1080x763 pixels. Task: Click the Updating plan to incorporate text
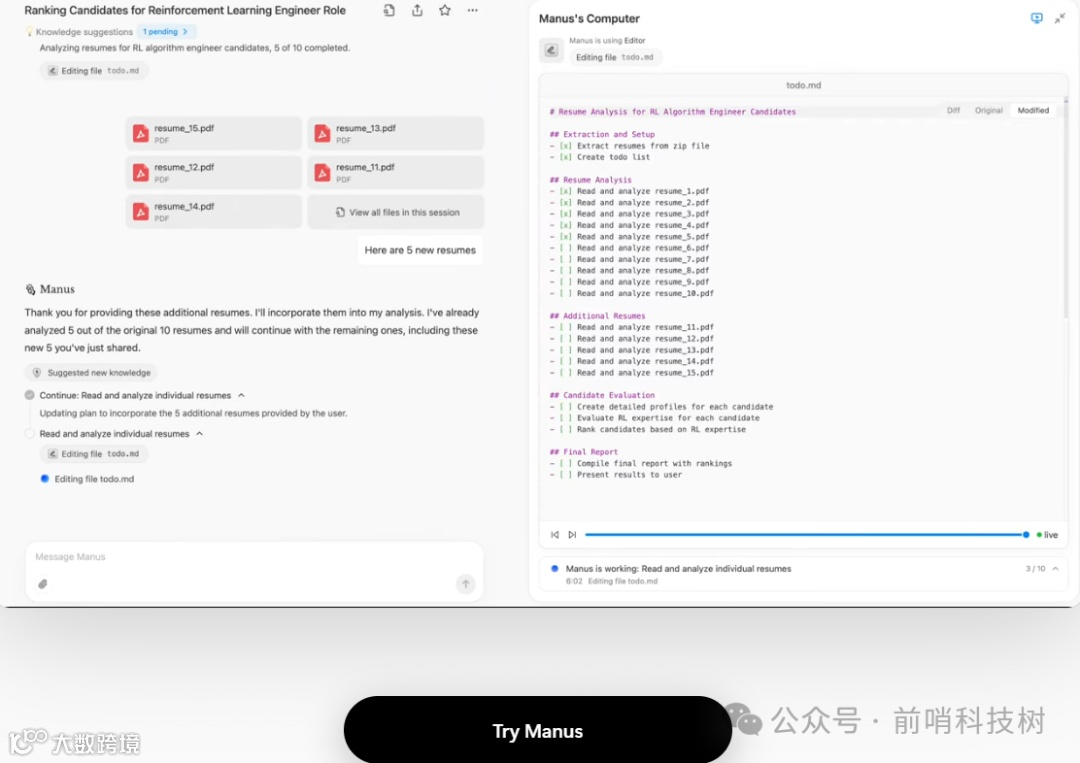[193, 413]
